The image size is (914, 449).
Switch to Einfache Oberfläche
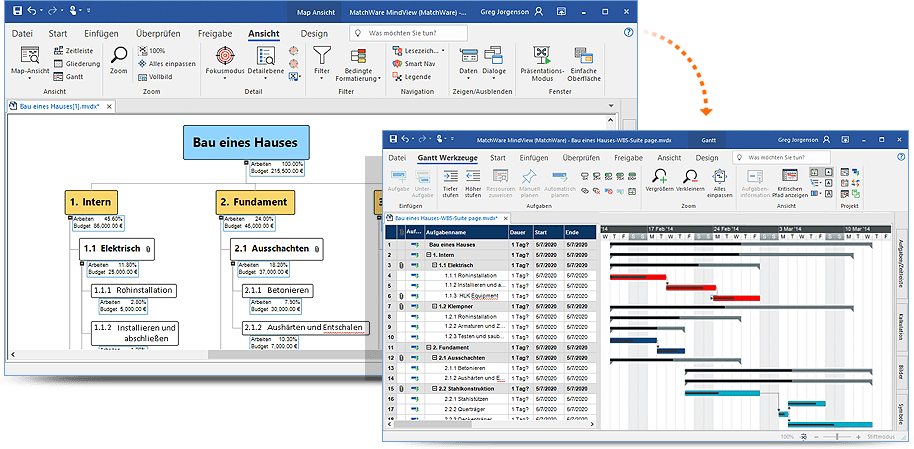click(x=584, y=64)
